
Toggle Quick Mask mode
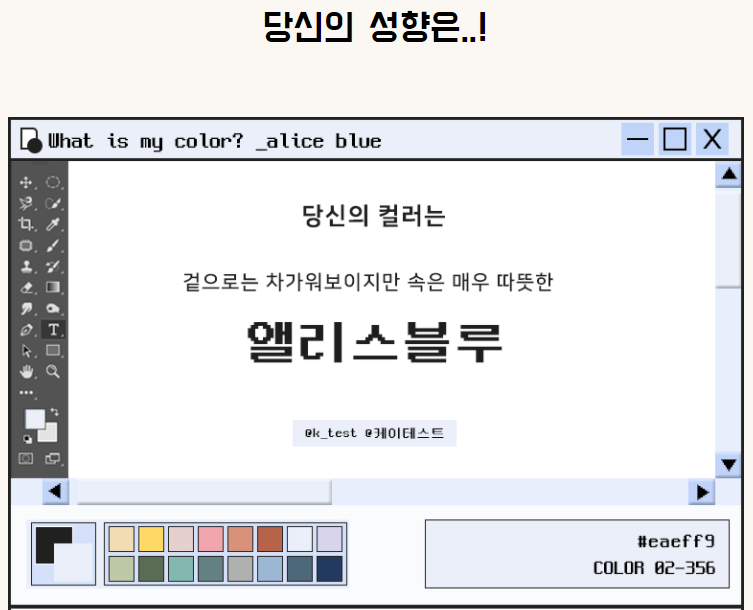click(x=26, y=458)
